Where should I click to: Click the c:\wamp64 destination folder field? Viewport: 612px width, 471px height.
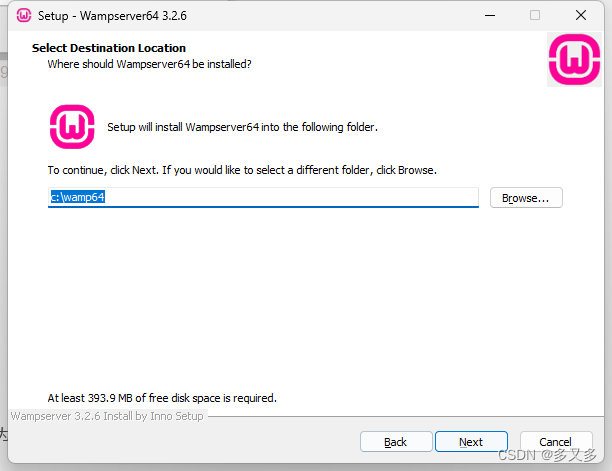[263, 197]
